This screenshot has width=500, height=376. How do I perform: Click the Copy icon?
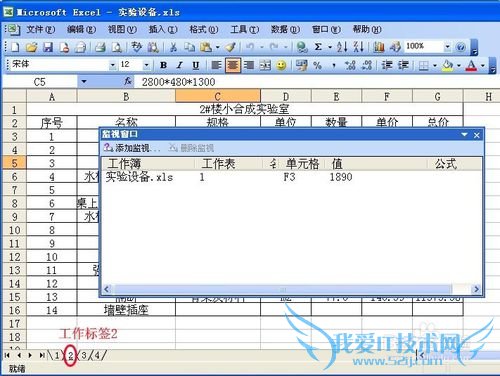coord(190,47)
